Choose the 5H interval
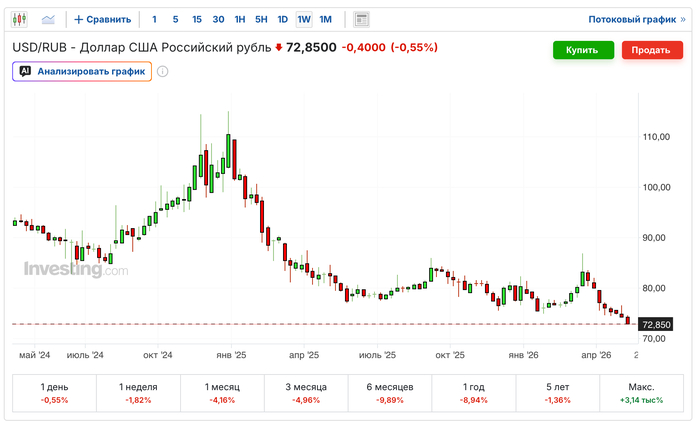The image size is (700, 428). (x=261, y=20)
